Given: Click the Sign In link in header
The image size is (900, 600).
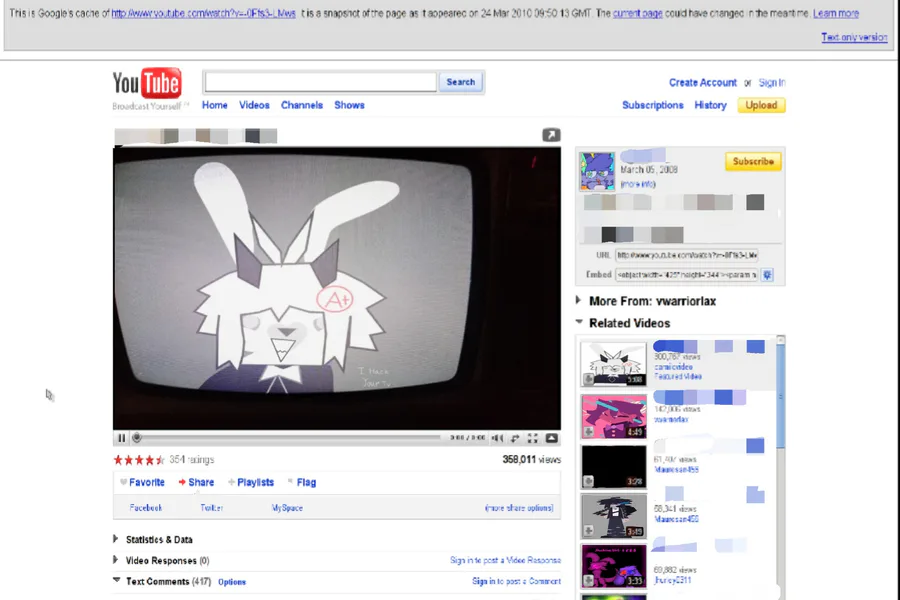Looking at the screenshot, I should (x=772, y=83).
